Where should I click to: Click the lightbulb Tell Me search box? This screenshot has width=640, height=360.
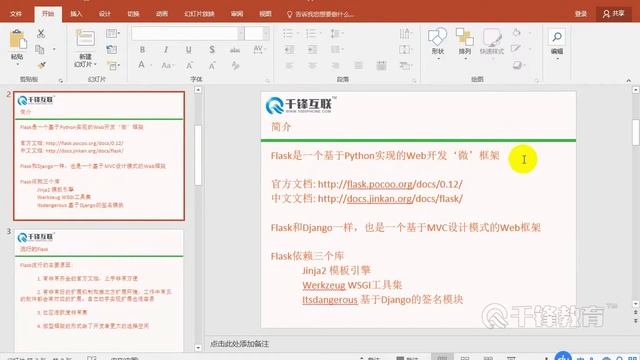[320, 14]
